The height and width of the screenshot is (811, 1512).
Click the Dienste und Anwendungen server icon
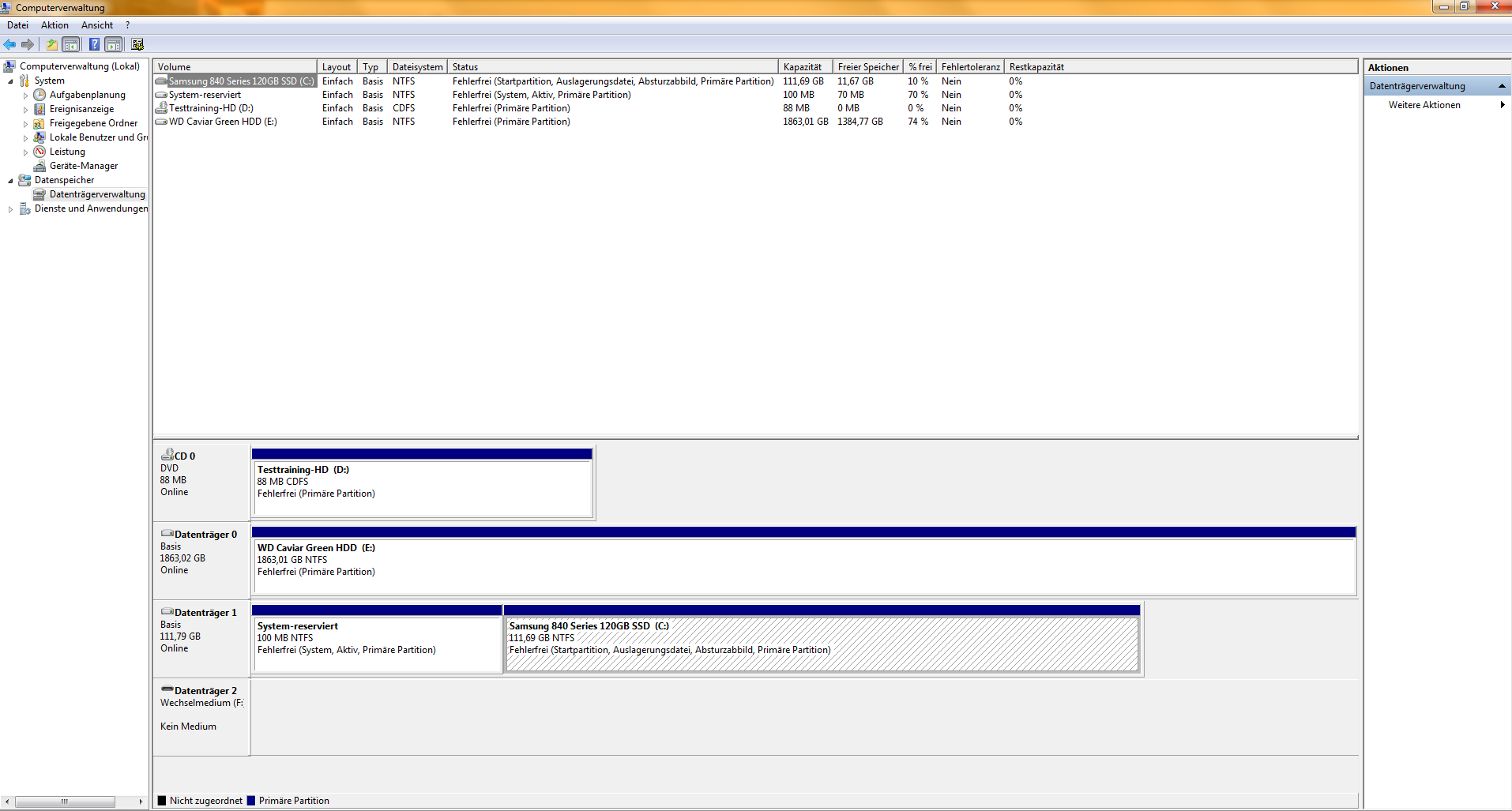tap(24, 208)
